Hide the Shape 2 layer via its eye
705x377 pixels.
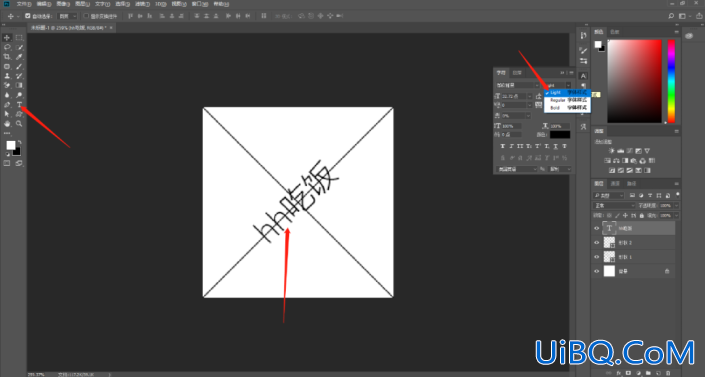coord(597,243)
